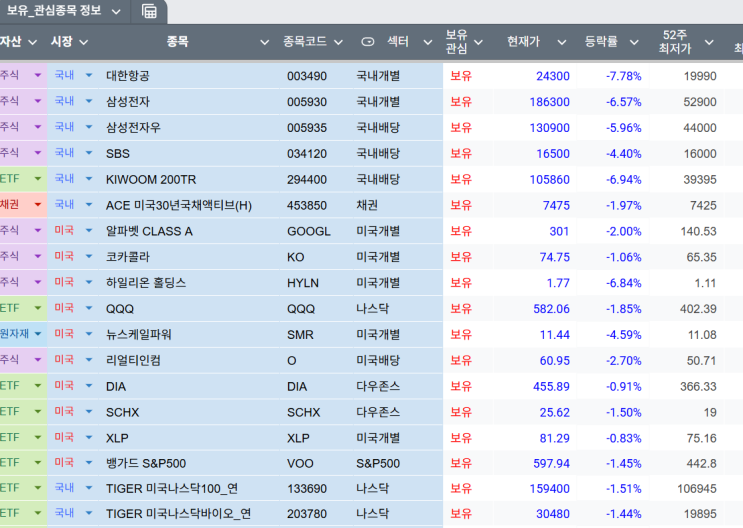The width and height of the screenshot is (743, 528).
Task: Open asset type dropdown for 삼성전자 row
Action: click(38, 101)
